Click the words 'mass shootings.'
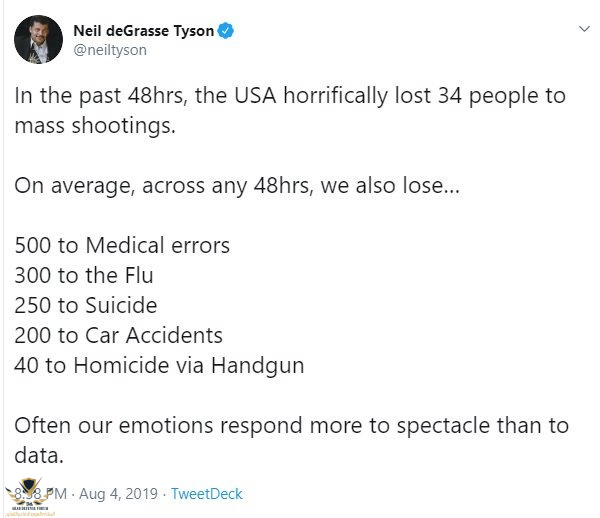This screenshot has width=600, height=518. pos(85,126)
